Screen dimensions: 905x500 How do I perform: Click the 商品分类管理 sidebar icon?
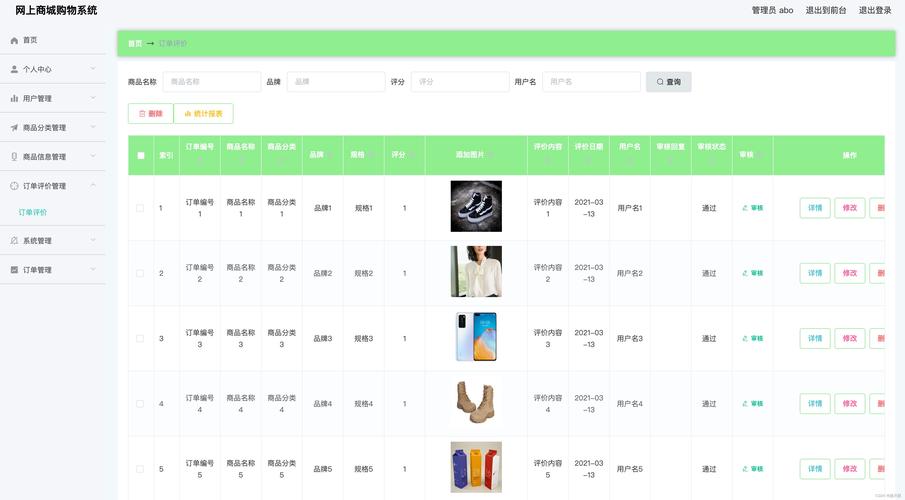14,128
